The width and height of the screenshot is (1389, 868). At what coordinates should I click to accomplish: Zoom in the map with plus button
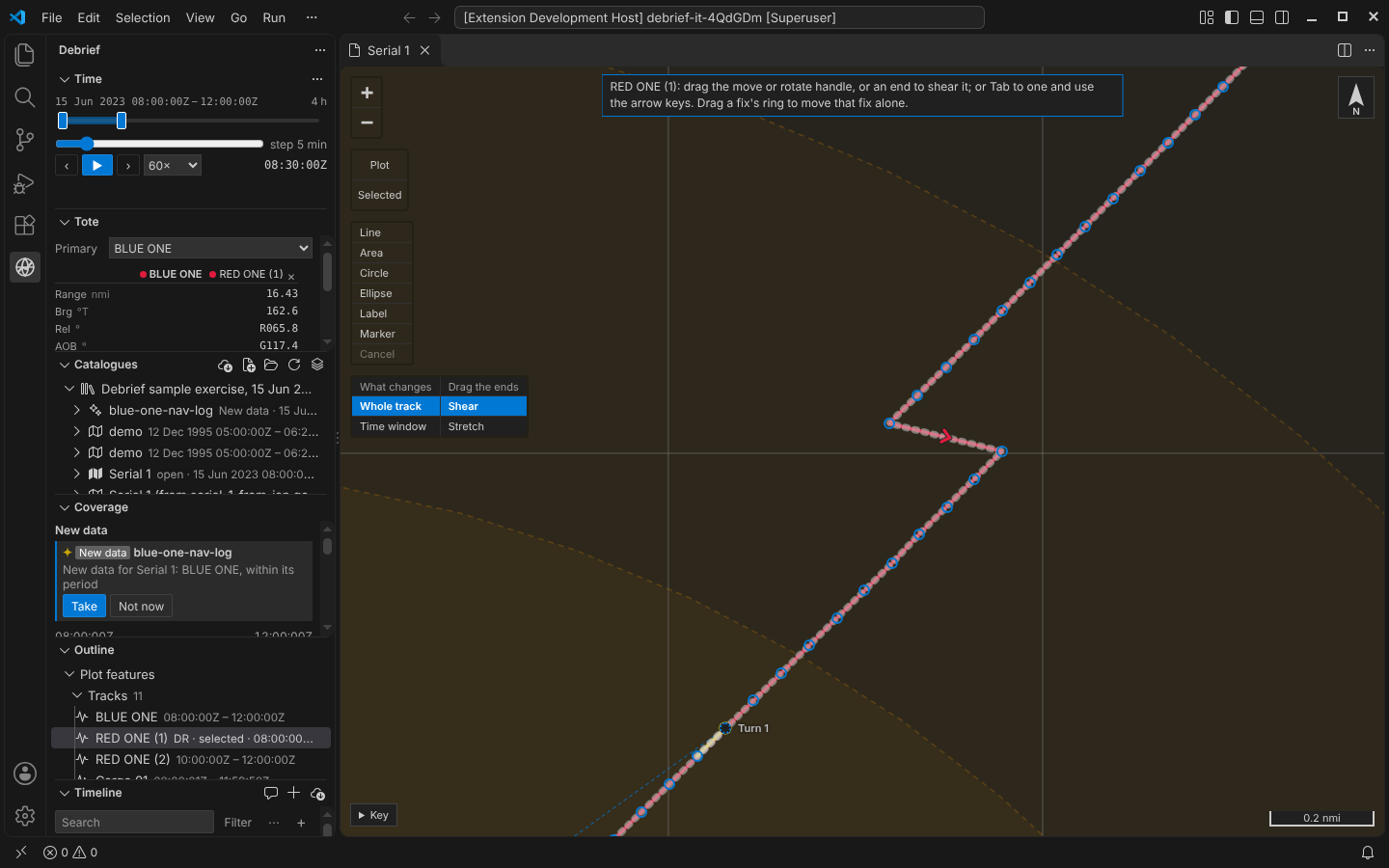click(367, 93)
